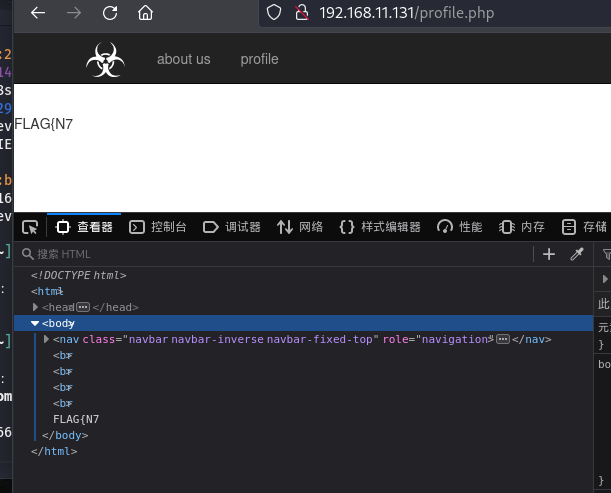Click the head ellipsis badge
Viewport: 611px width, 493px height.
(83, 307)
